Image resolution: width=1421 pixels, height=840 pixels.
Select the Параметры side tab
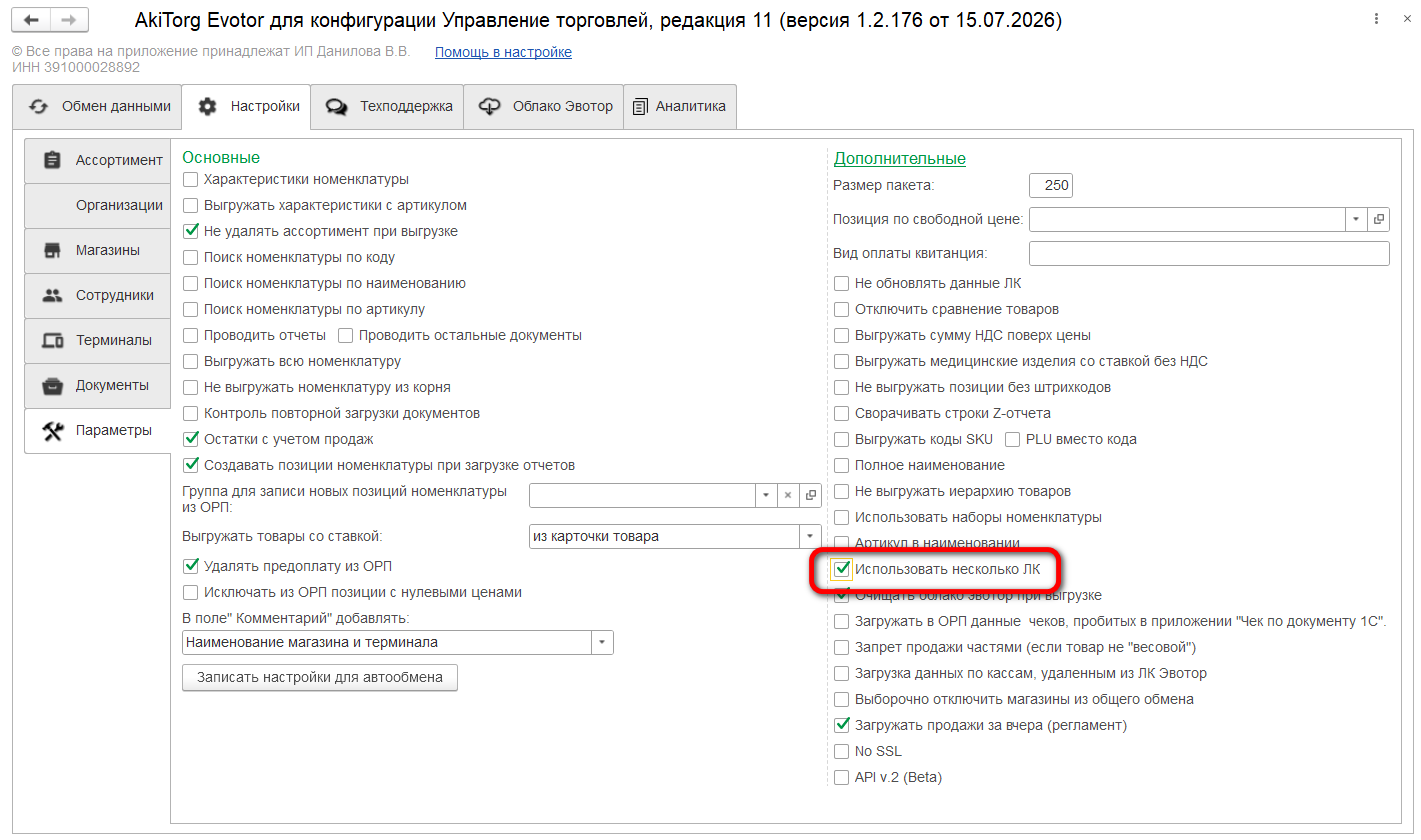[x=97, y=430]
